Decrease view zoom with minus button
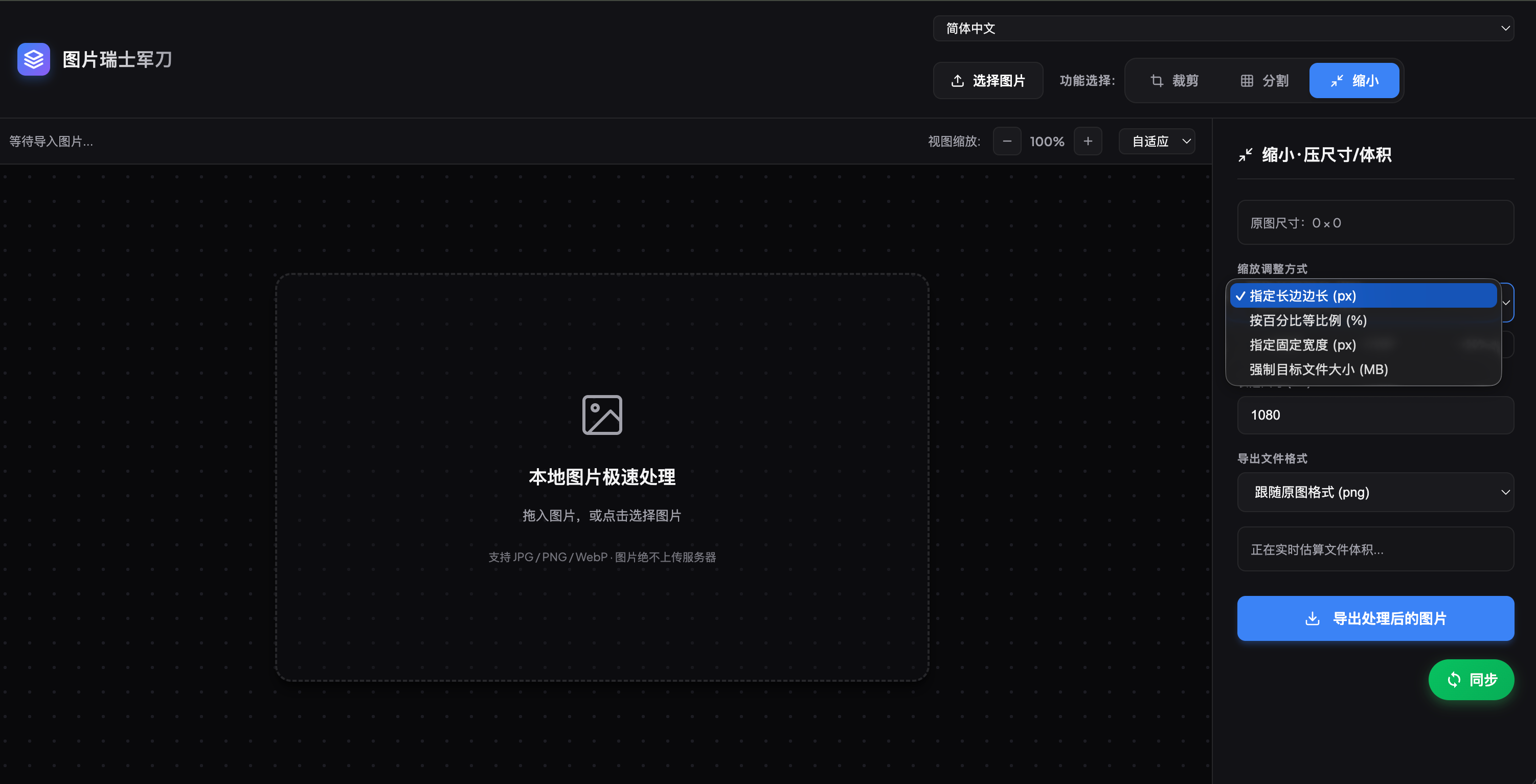The height and width of the screenshot is (784, 1536). [1007, 141]
